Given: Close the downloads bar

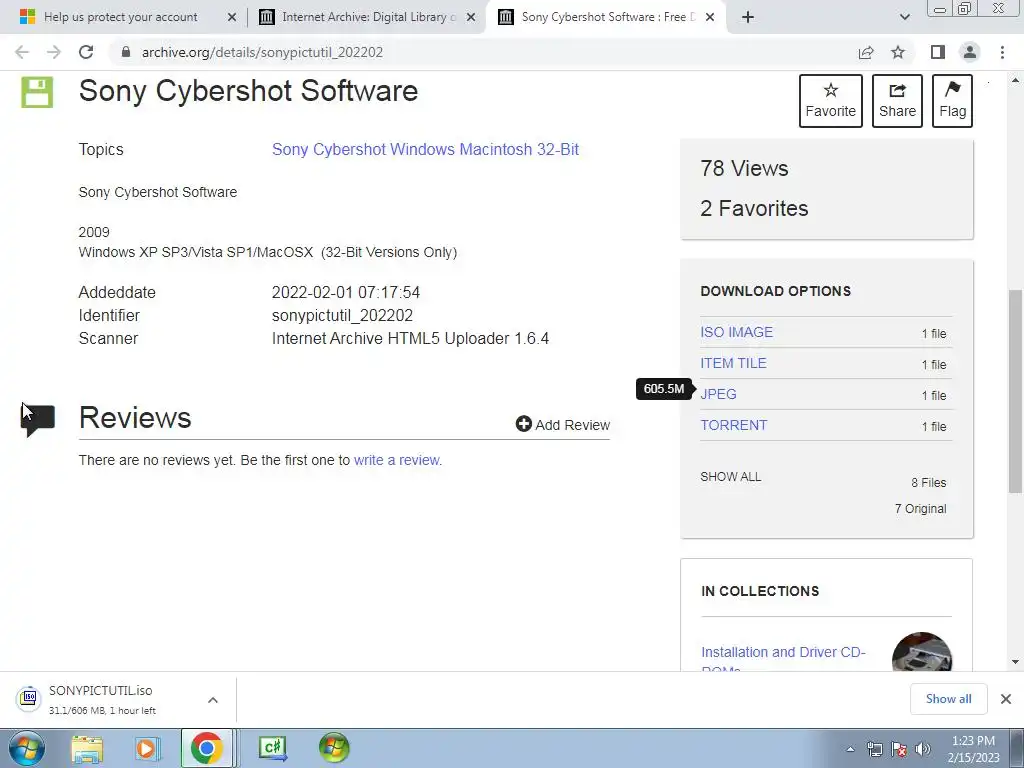Looking at the screenshot, I should tap(1006, 699).
